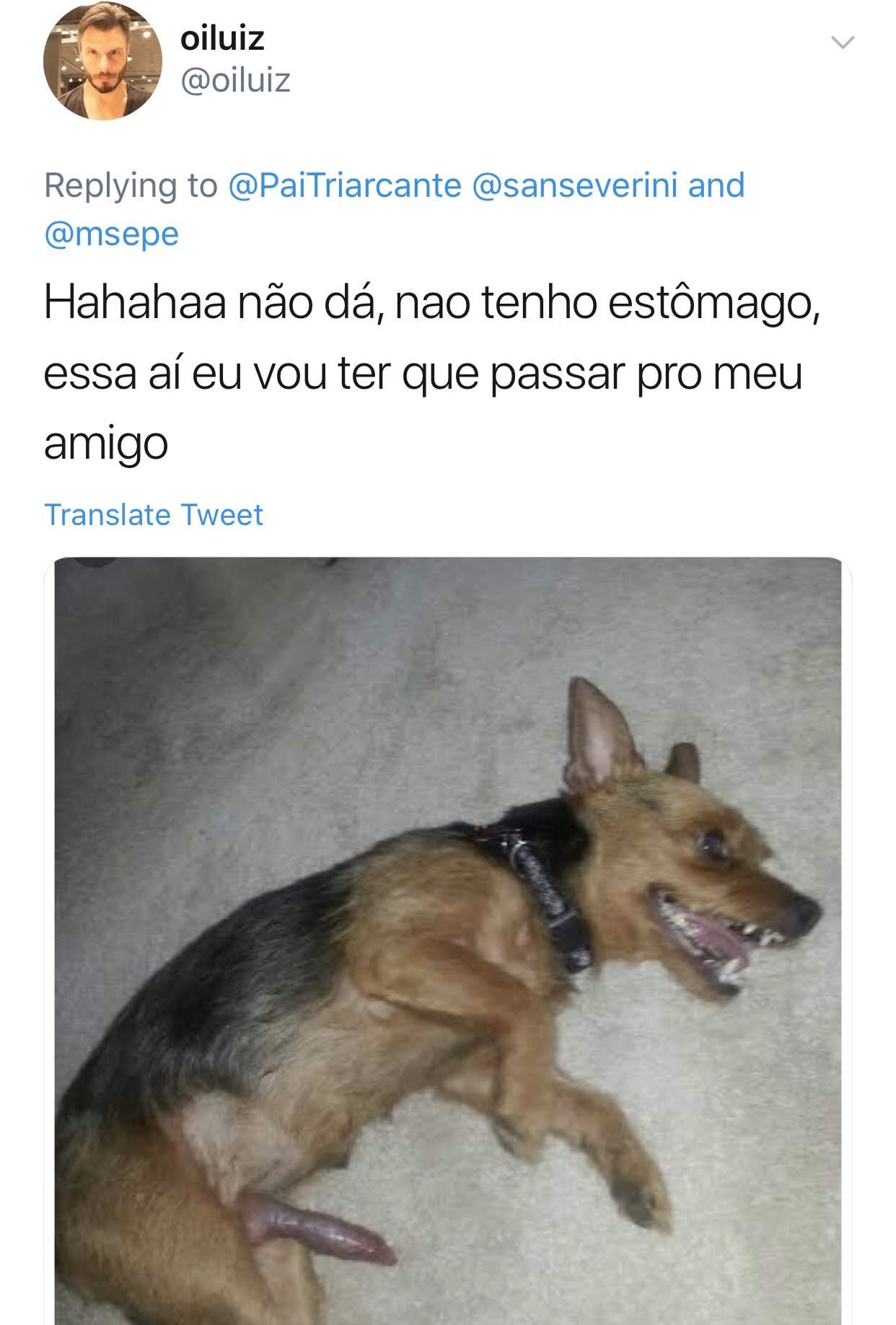
Task: Click the word "and" in reply line
Action: point(716,185)
